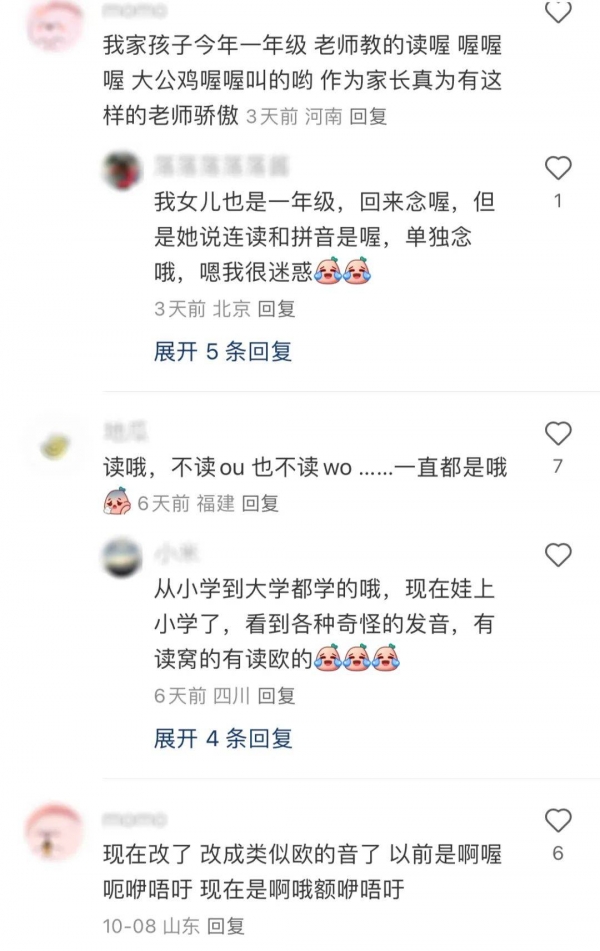Open blurred username of the 北京 replier
Viewport: 600px width, 951px height.
coord(221,165)
